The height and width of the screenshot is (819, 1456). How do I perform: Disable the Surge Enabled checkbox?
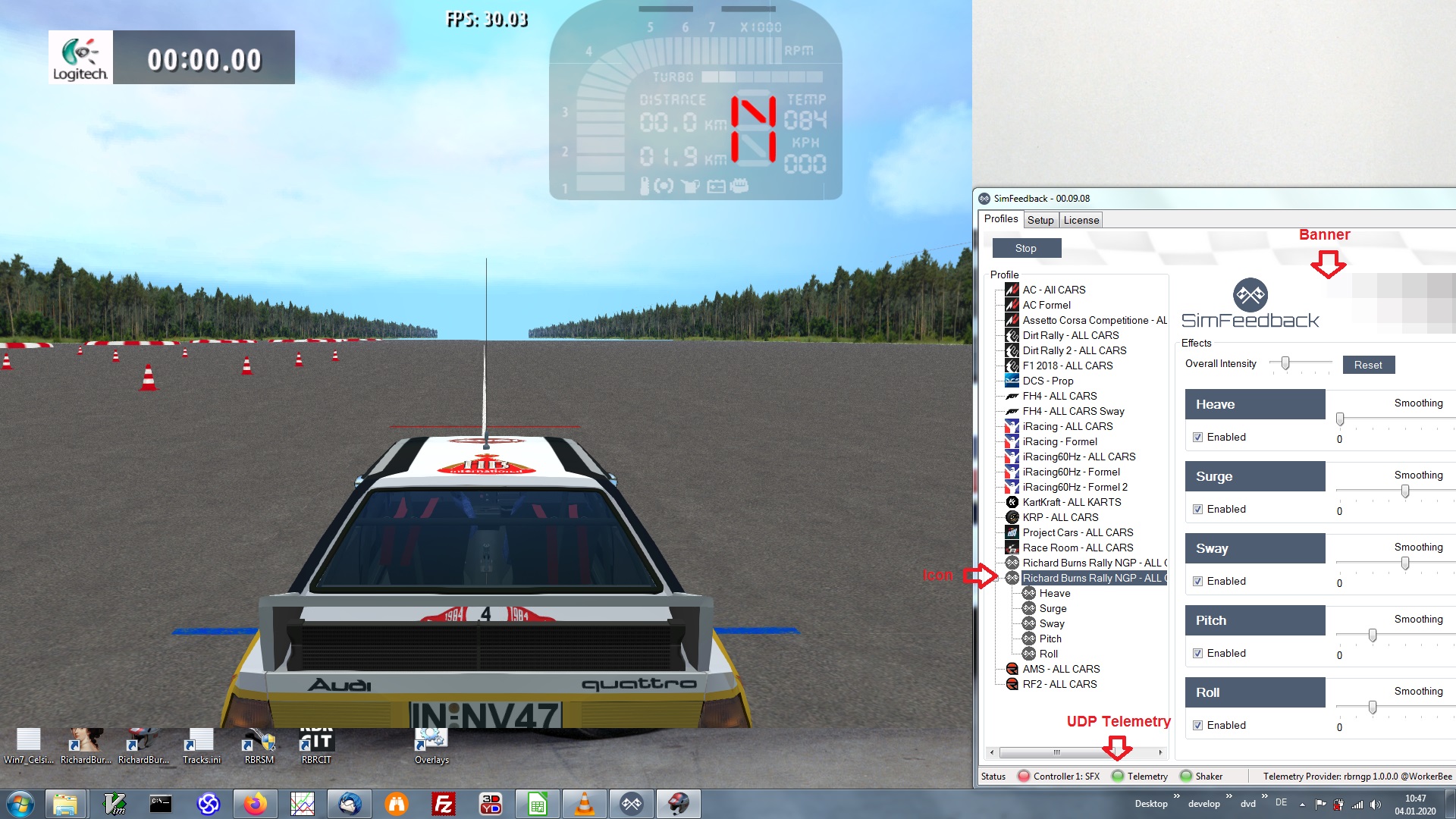pyautogui.click(x=1197, y=510)
